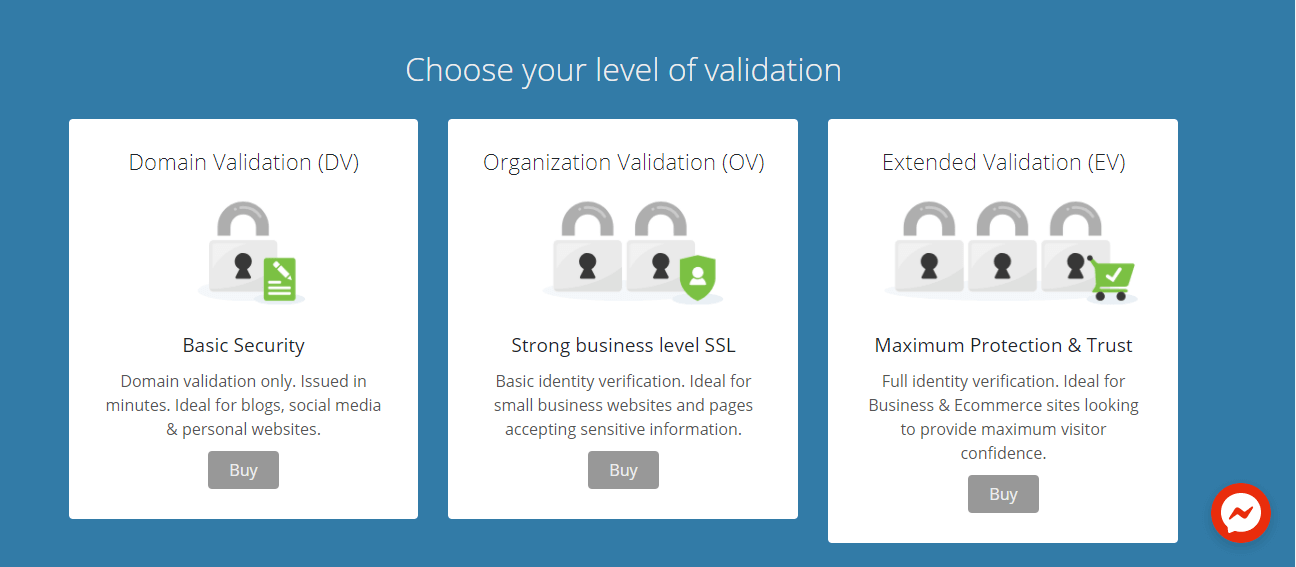Screen dimensions: 1296x567
Task: Select the Domain Validation (DV) heading
Action: pyautogui.click(x=243, y=162)
